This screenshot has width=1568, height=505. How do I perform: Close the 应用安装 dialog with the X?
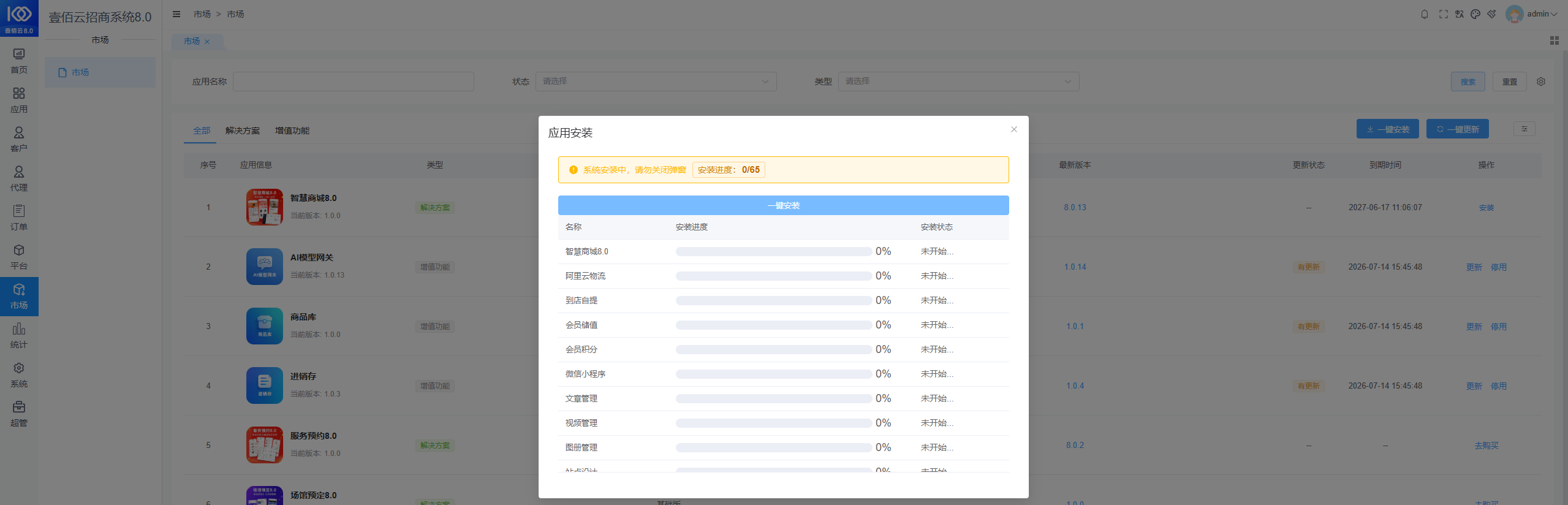pyautogui.click(x=1014, y=129)
